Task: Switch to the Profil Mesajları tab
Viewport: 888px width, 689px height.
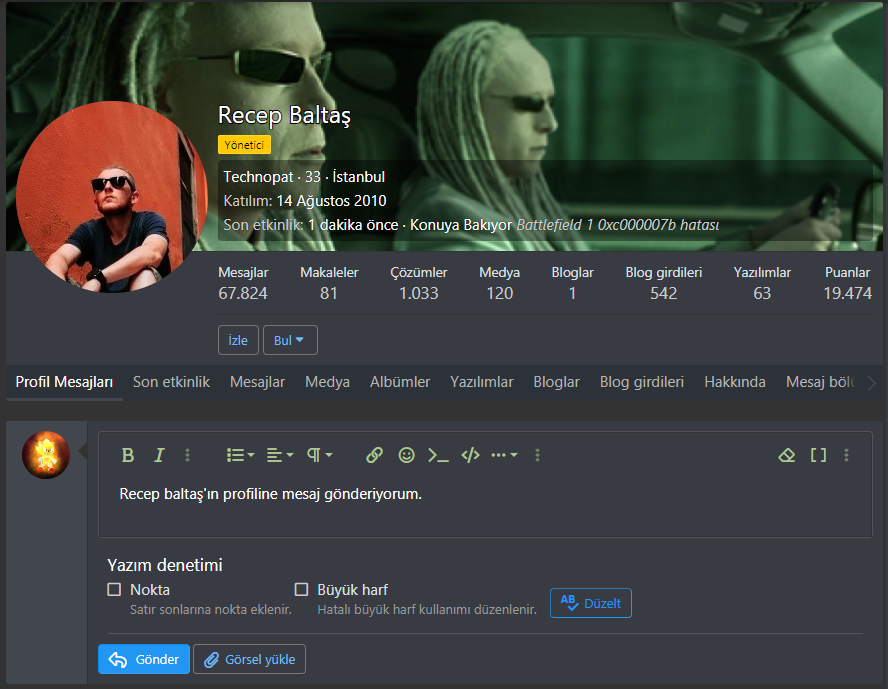Action: click(65, 382)
